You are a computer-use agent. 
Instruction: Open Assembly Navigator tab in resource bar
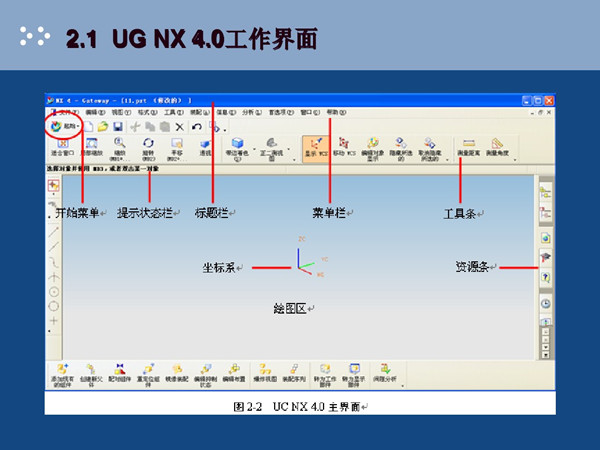coord(545,192)
